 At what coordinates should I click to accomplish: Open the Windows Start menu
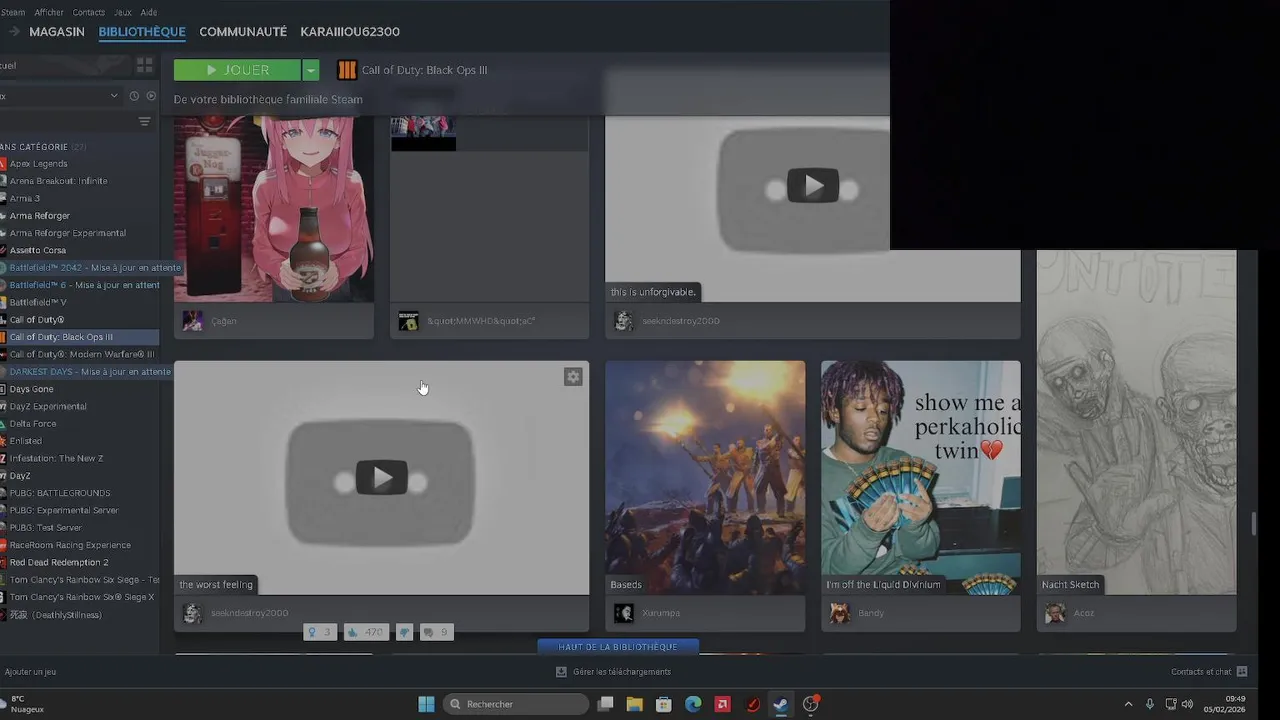(x=426, y=704)
